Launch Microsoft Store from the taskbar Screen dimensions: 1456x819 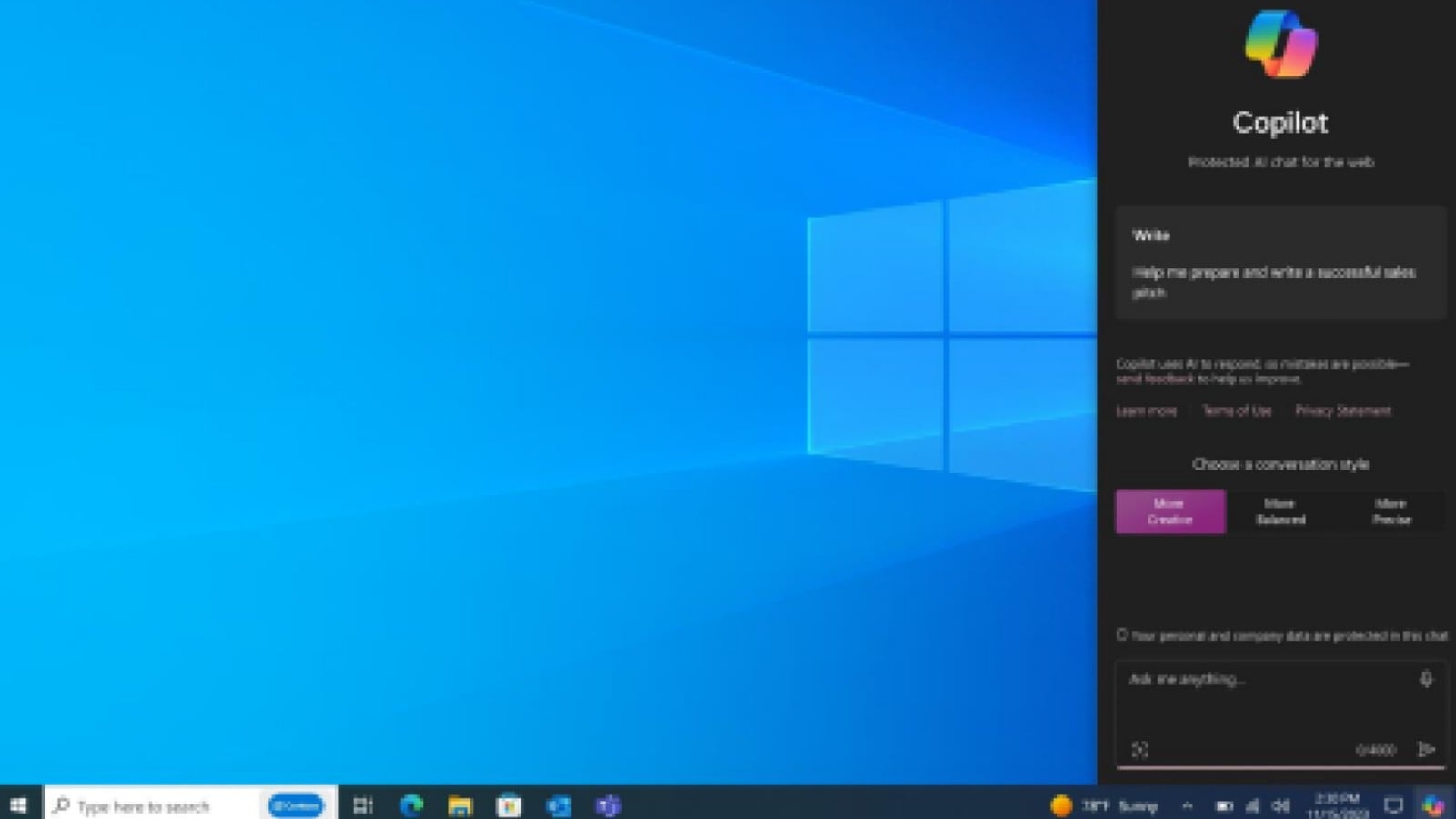point(509,805)
